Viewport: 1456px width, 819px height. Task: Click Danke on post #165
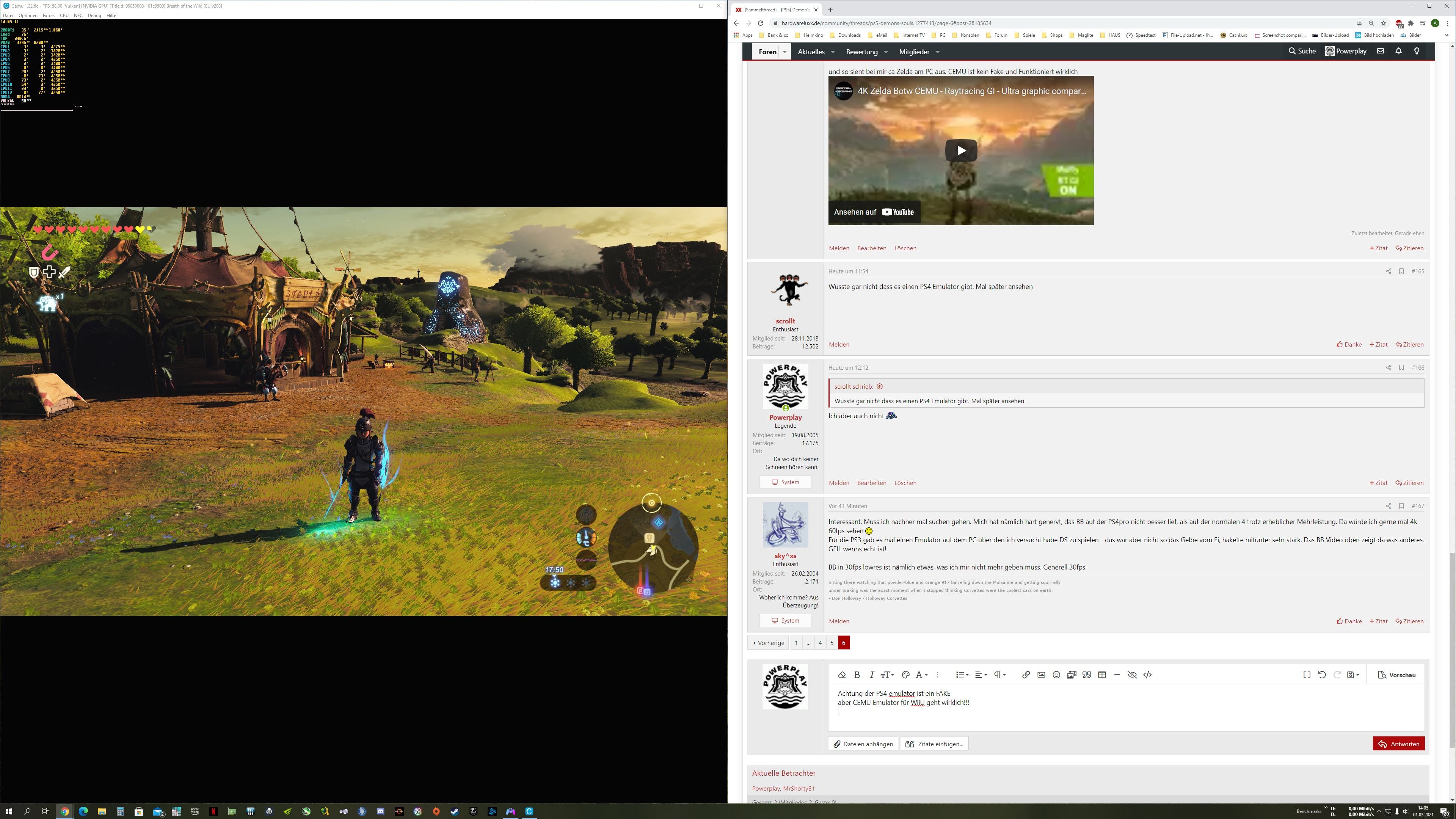(1349, 344)
